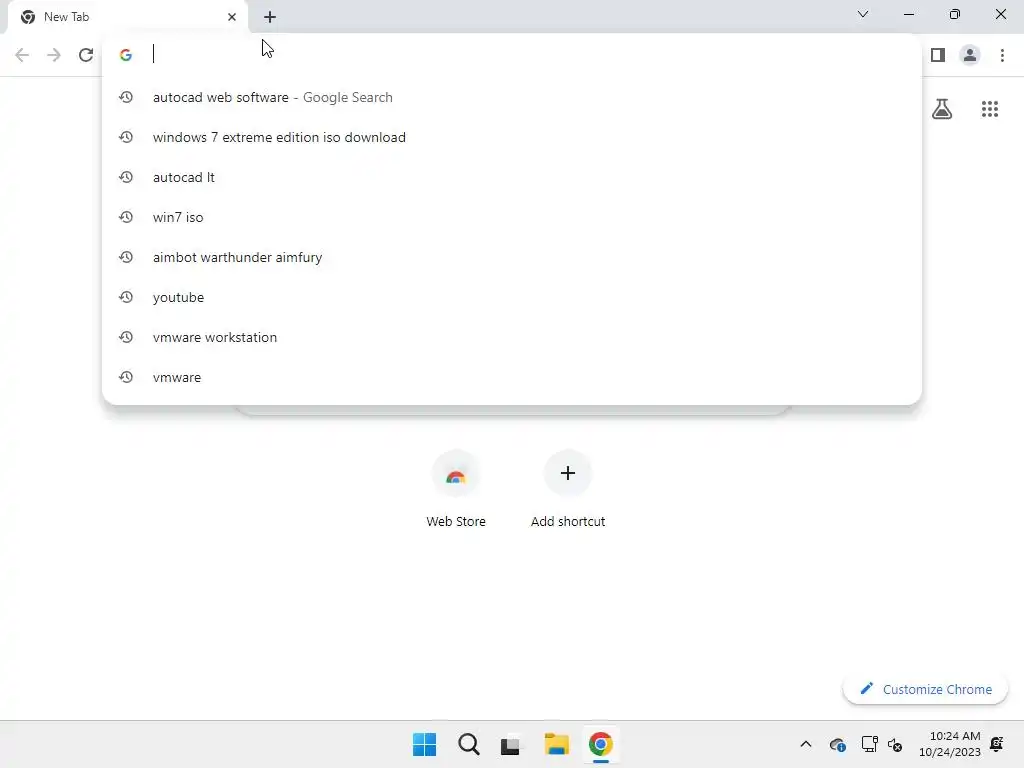
Task: Select suggestion autocad web software
Action: pos(512,97)
